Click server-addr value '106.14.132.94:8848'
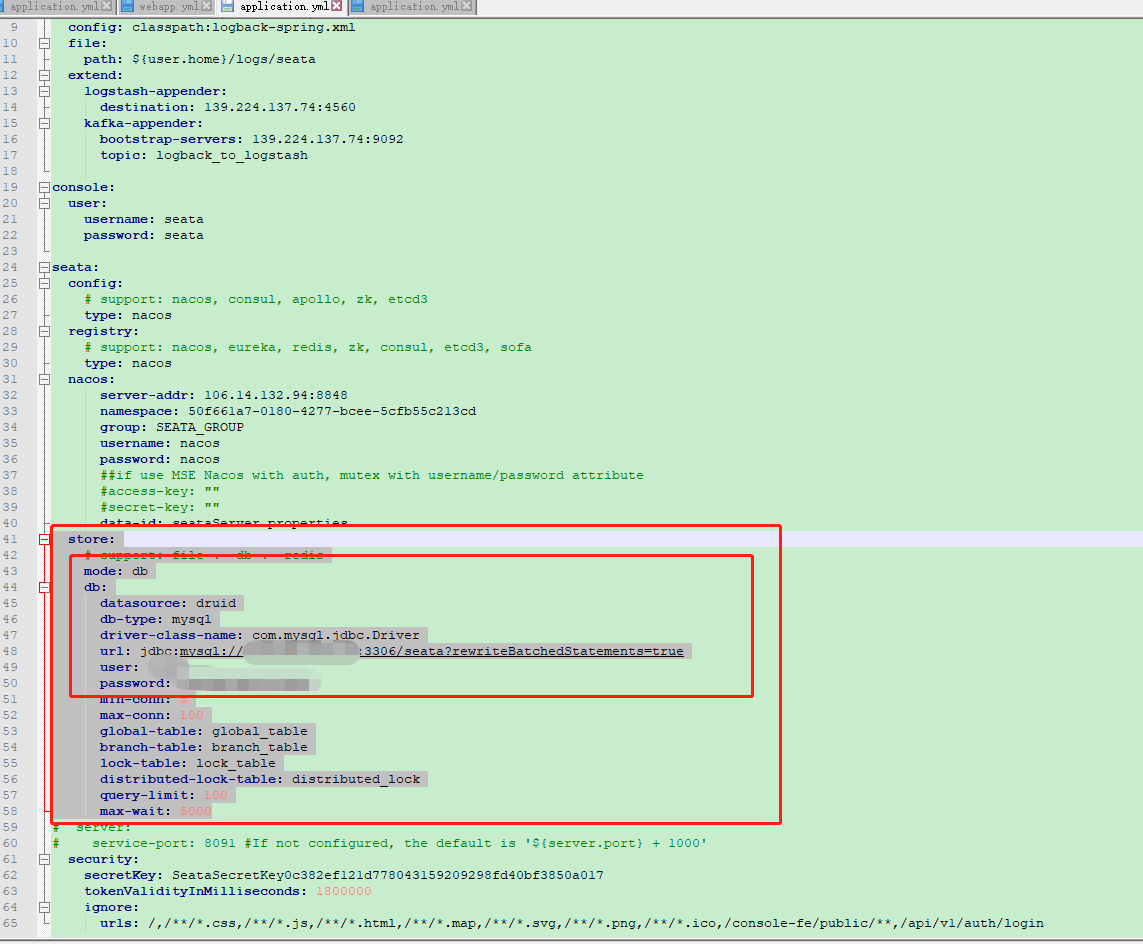This screenshot has width=1143, height=944. [x=276, y=395]
